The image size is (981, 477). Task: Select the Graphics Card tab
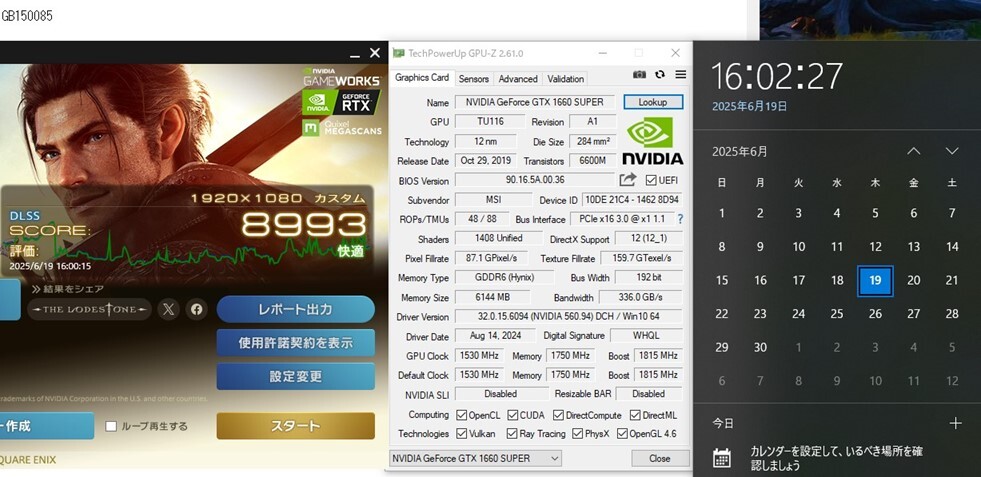click(422, 78)
